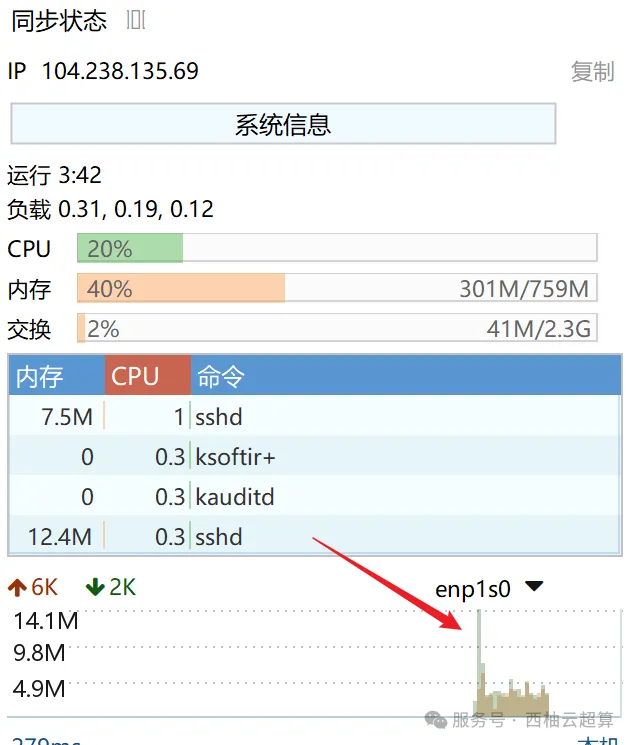Select the sshd 7.5M process row
This screenshot has height=745, width=634.
point(315,416)
